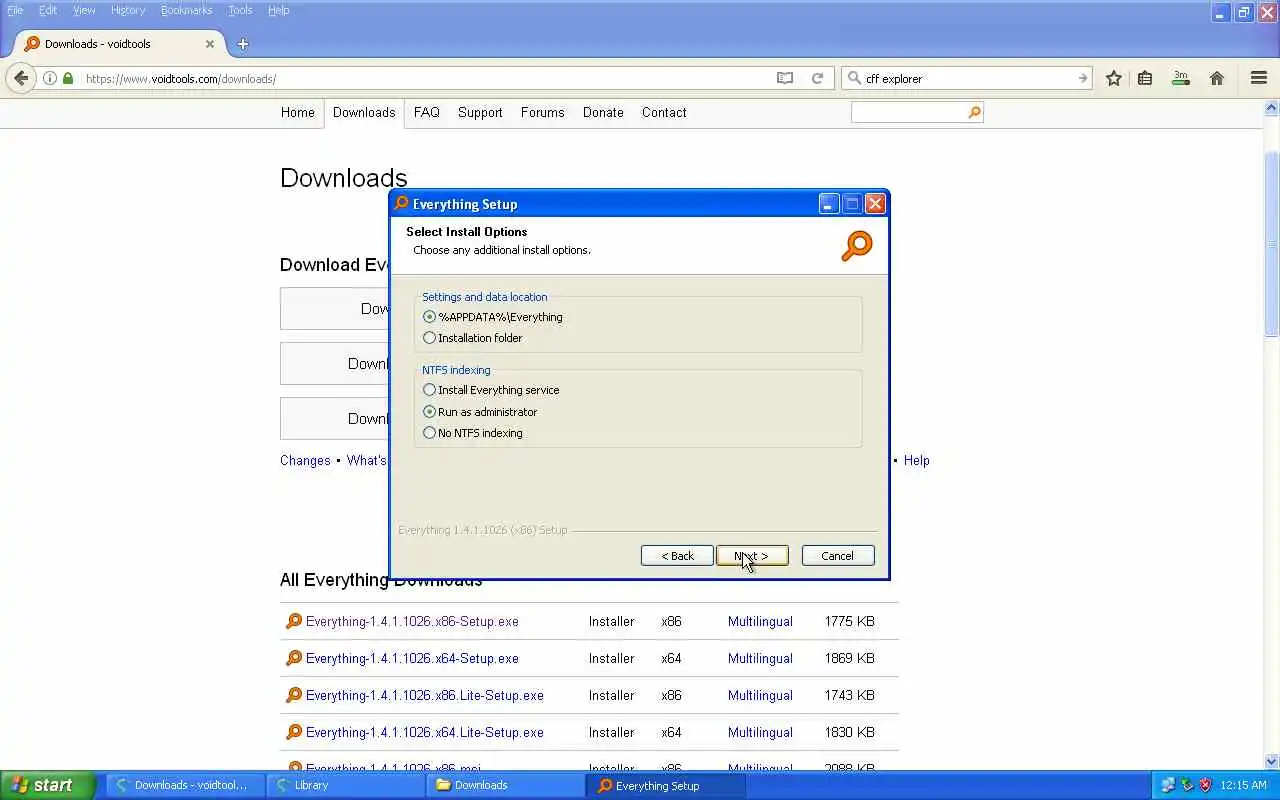
Task: Open the Help menu in Firefox
Action: click(x=278, y=10)
